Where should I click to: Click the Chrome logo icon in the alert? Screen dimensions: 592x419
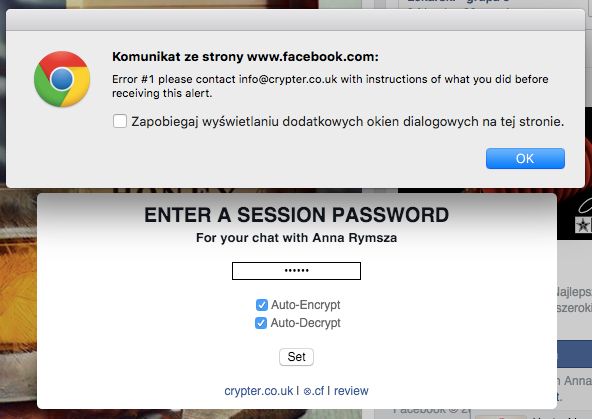(62, 79)
